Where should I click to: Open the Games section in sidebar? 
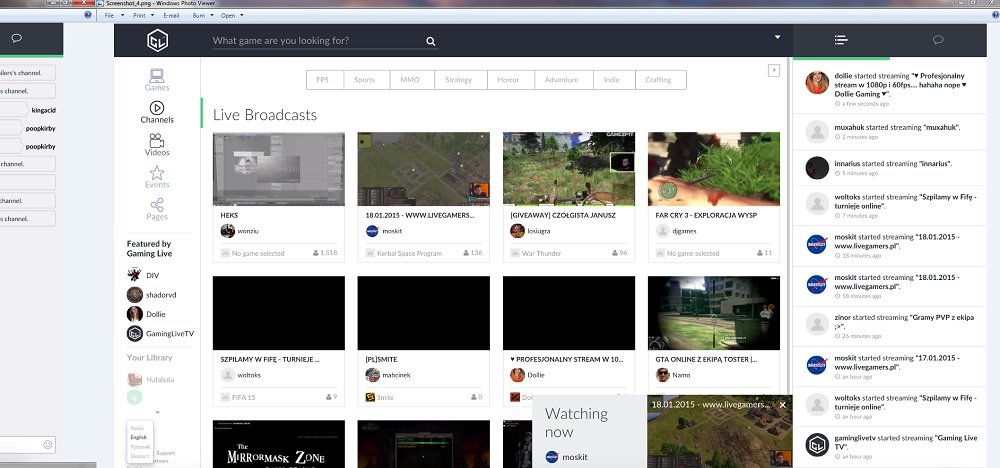[157, 80]
